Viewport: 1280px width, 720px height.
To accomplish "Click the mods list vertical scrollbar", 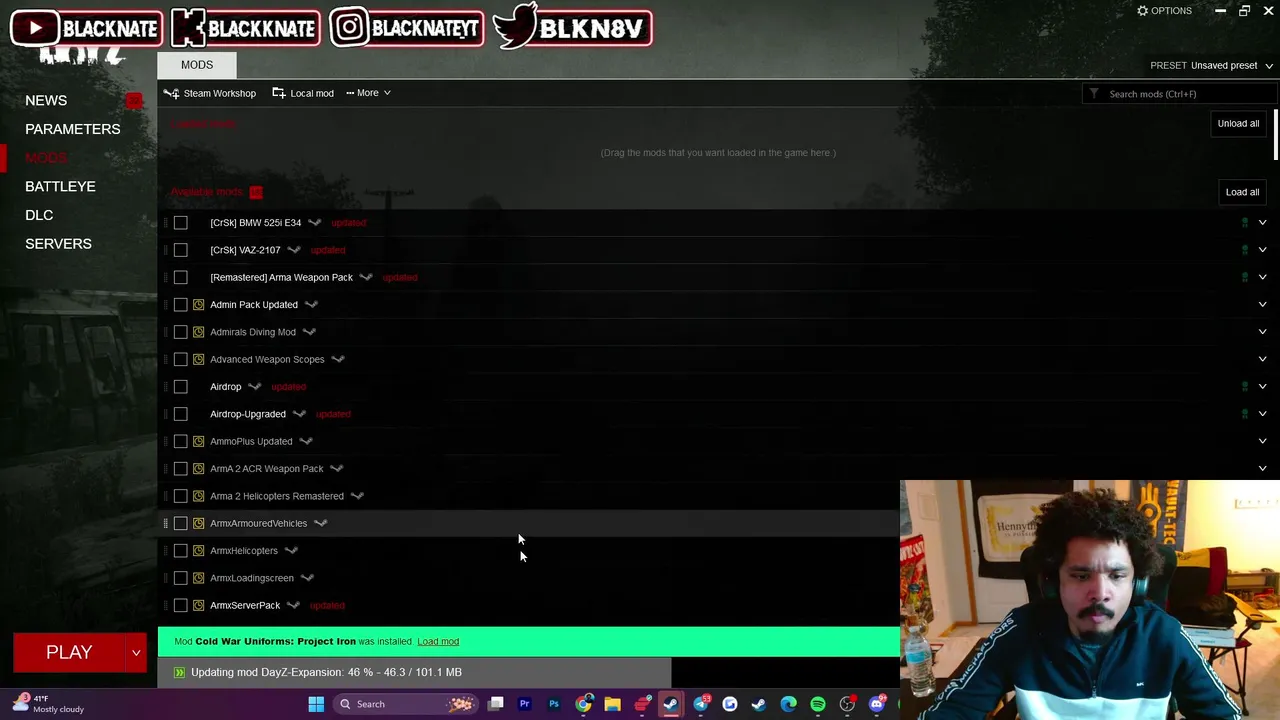I will coord(1275,135).
